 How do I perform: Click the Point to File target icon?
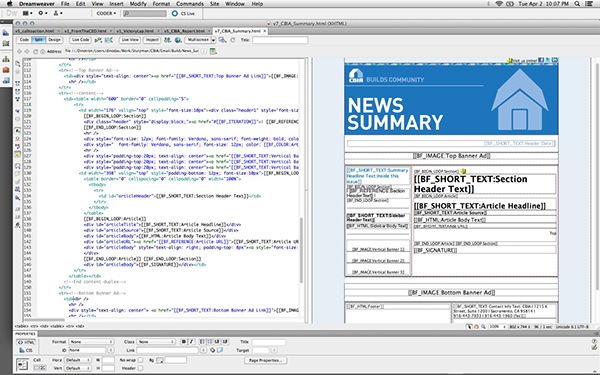tap(213, 350)
